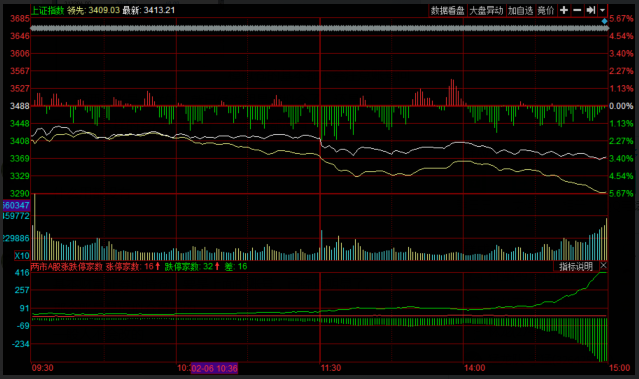Click the minus zoom-out icon
The image size is (639, 379).
pyautogui.click(x=577, y=10)
